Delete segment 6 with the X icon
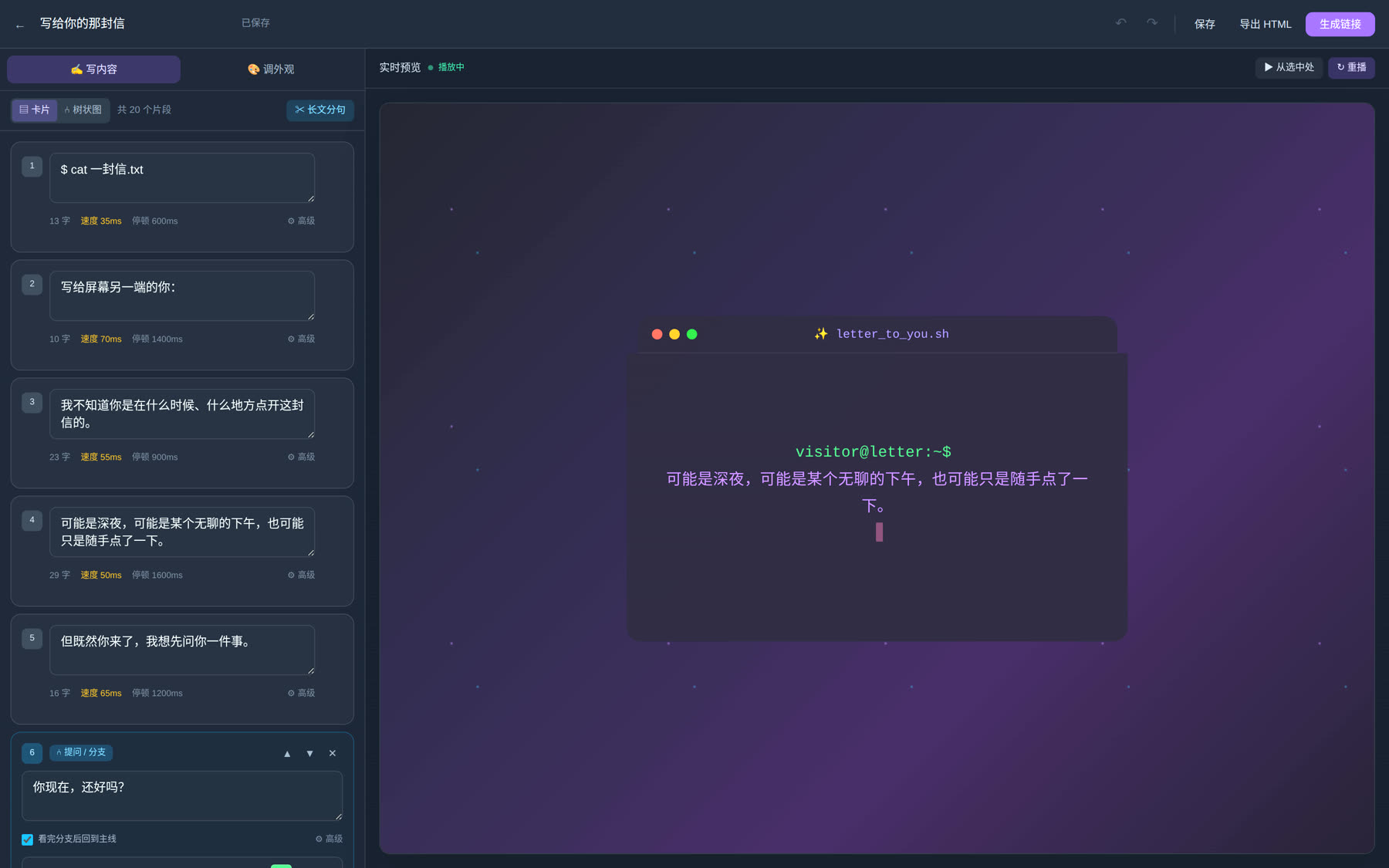 [333, 753]
